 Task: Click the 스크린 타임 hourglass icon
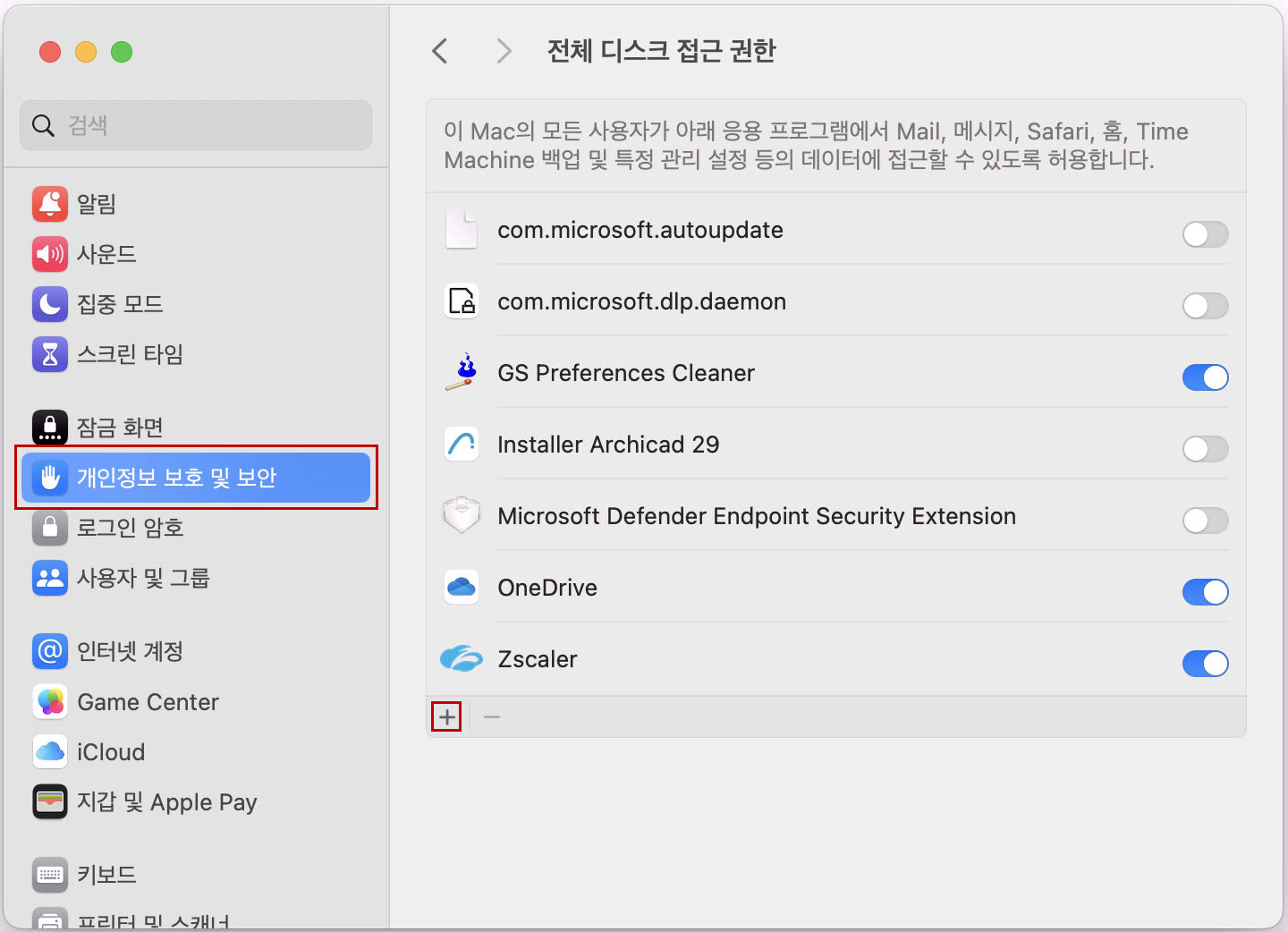[50, 354]
